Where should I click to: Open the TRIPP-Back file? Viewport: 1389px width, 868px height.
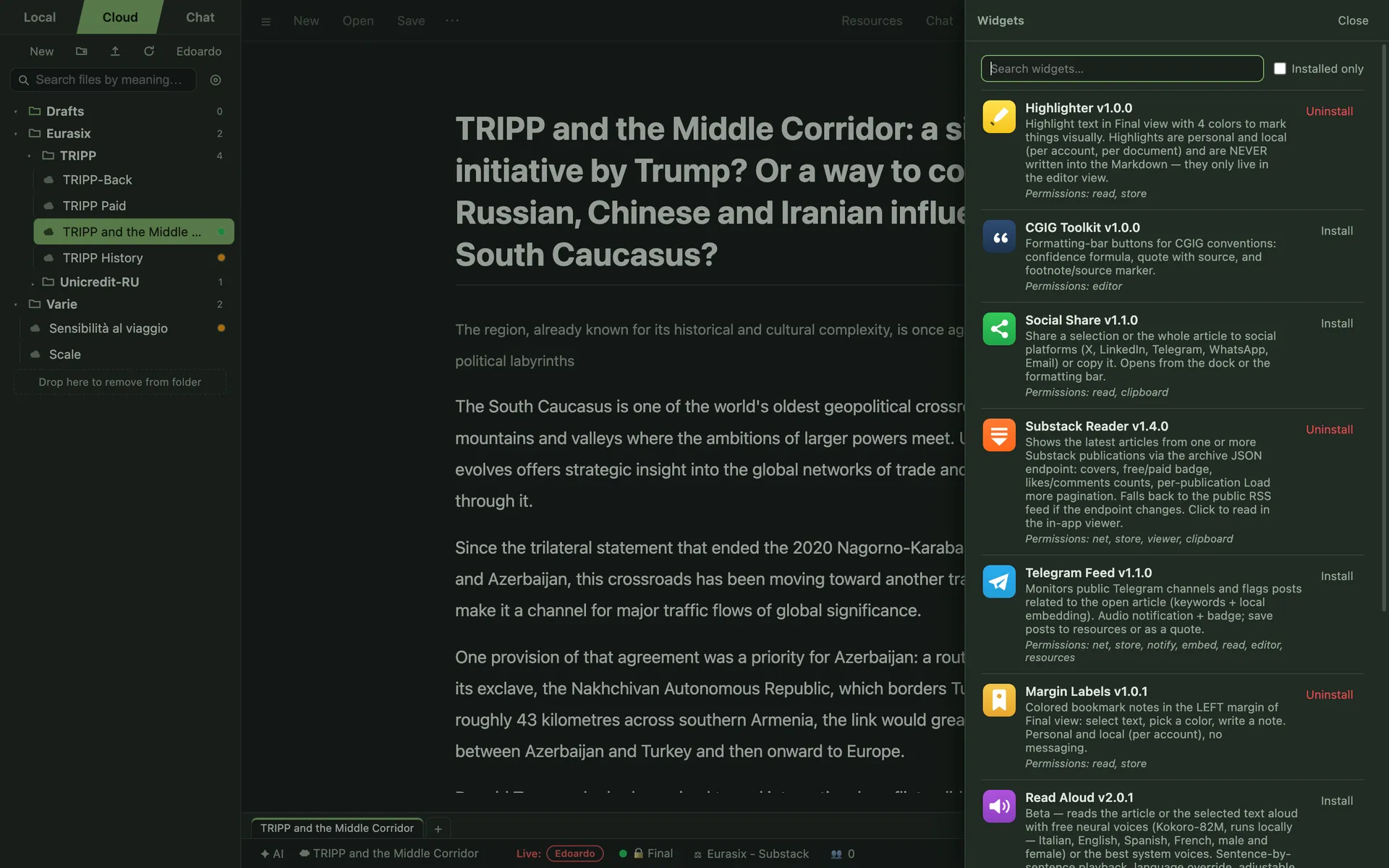(134, 180)
